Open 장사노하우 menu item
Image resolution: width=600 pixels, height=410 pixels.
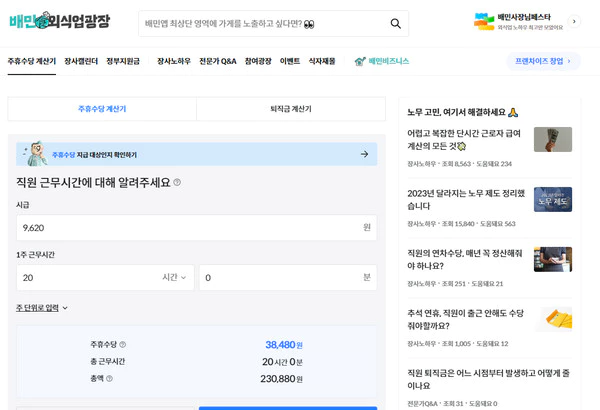173,61
